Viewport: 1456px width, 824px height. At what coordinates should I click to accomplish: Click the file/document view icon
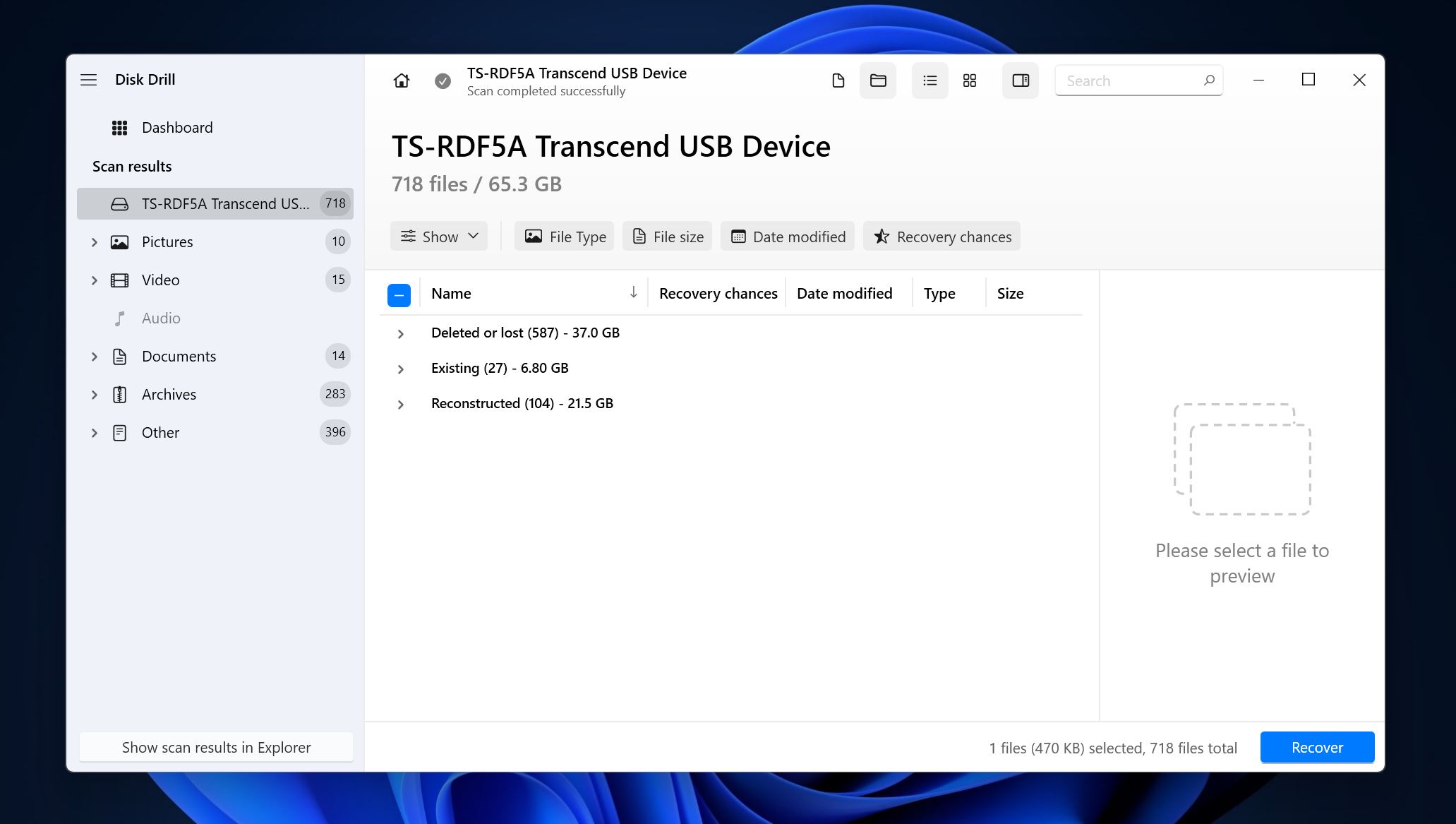(x=838, y=81)
